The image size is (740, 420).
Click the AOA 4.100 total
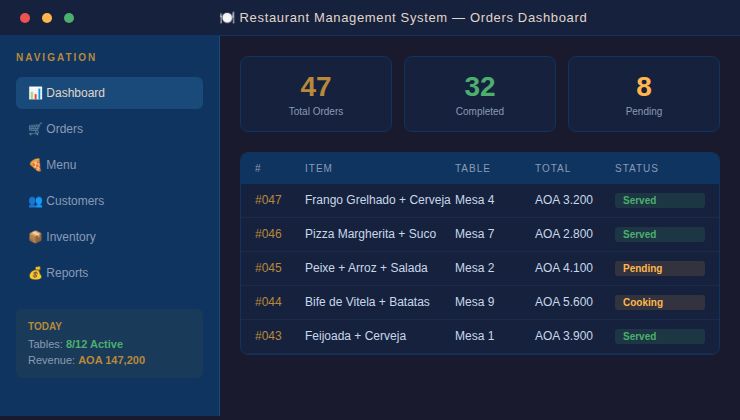click(x=563, y=268)
